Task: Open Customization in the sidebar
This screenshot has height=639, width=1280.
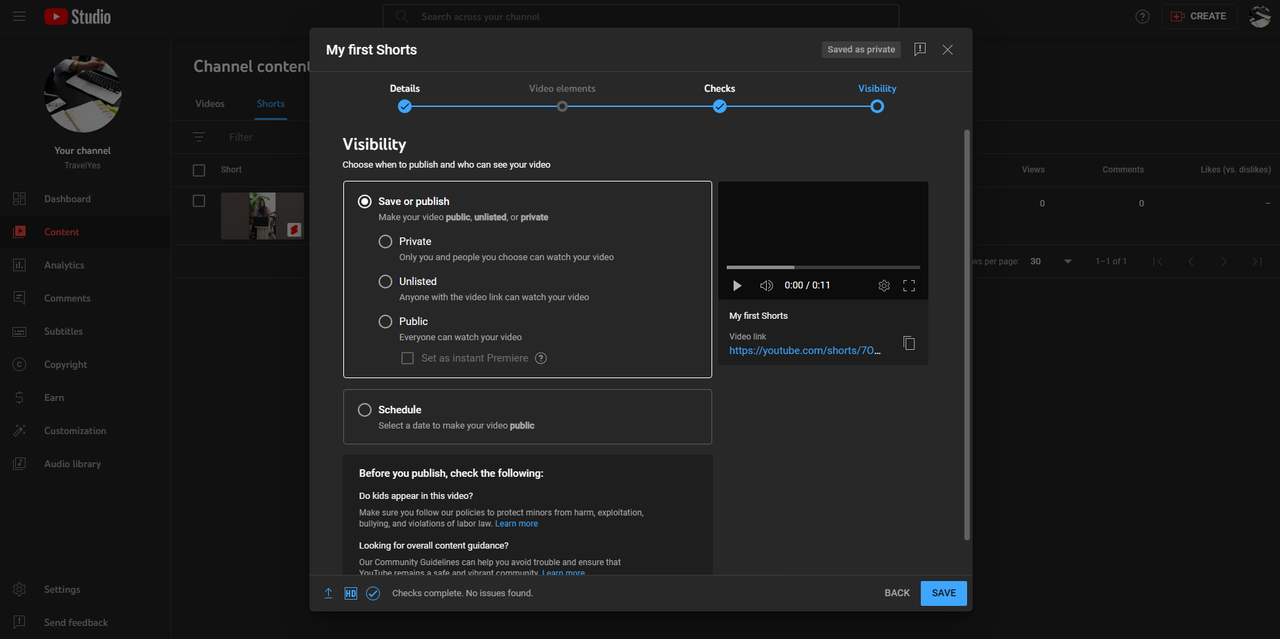Action: point(85,431)
